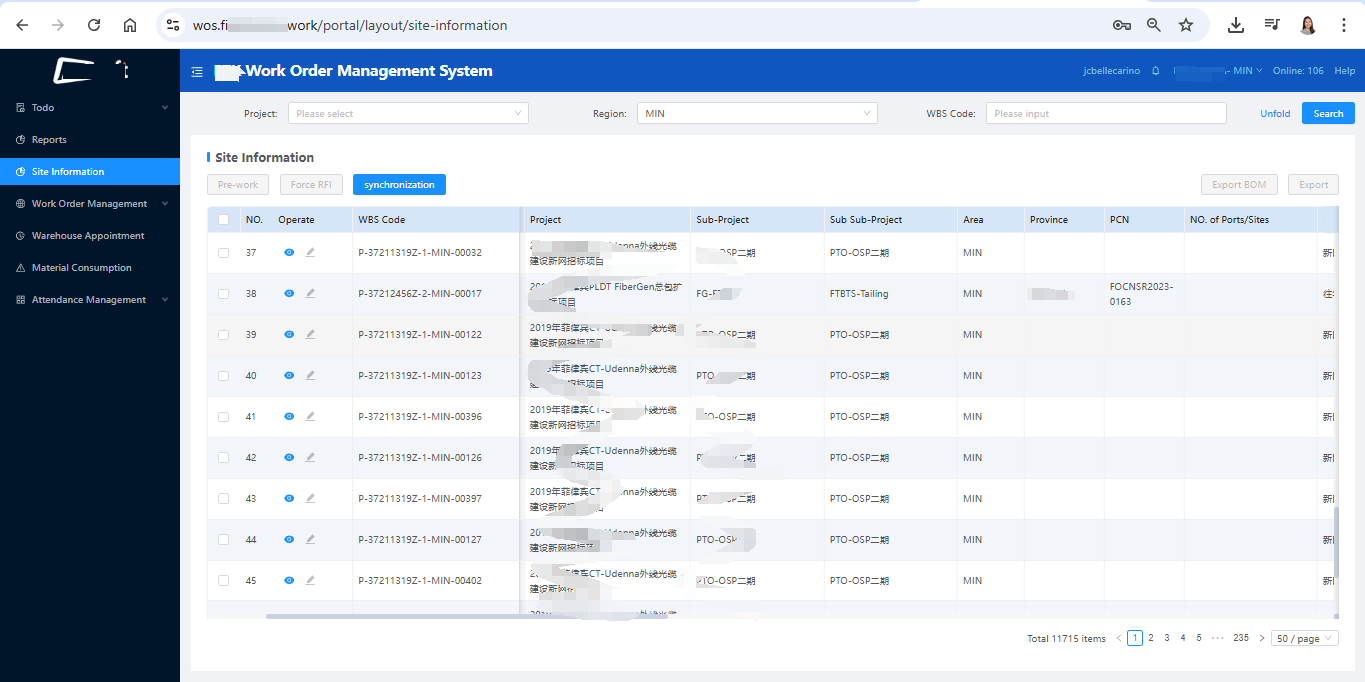Check the box for row 42
The image size is (1365, 682).
[223, 458]
